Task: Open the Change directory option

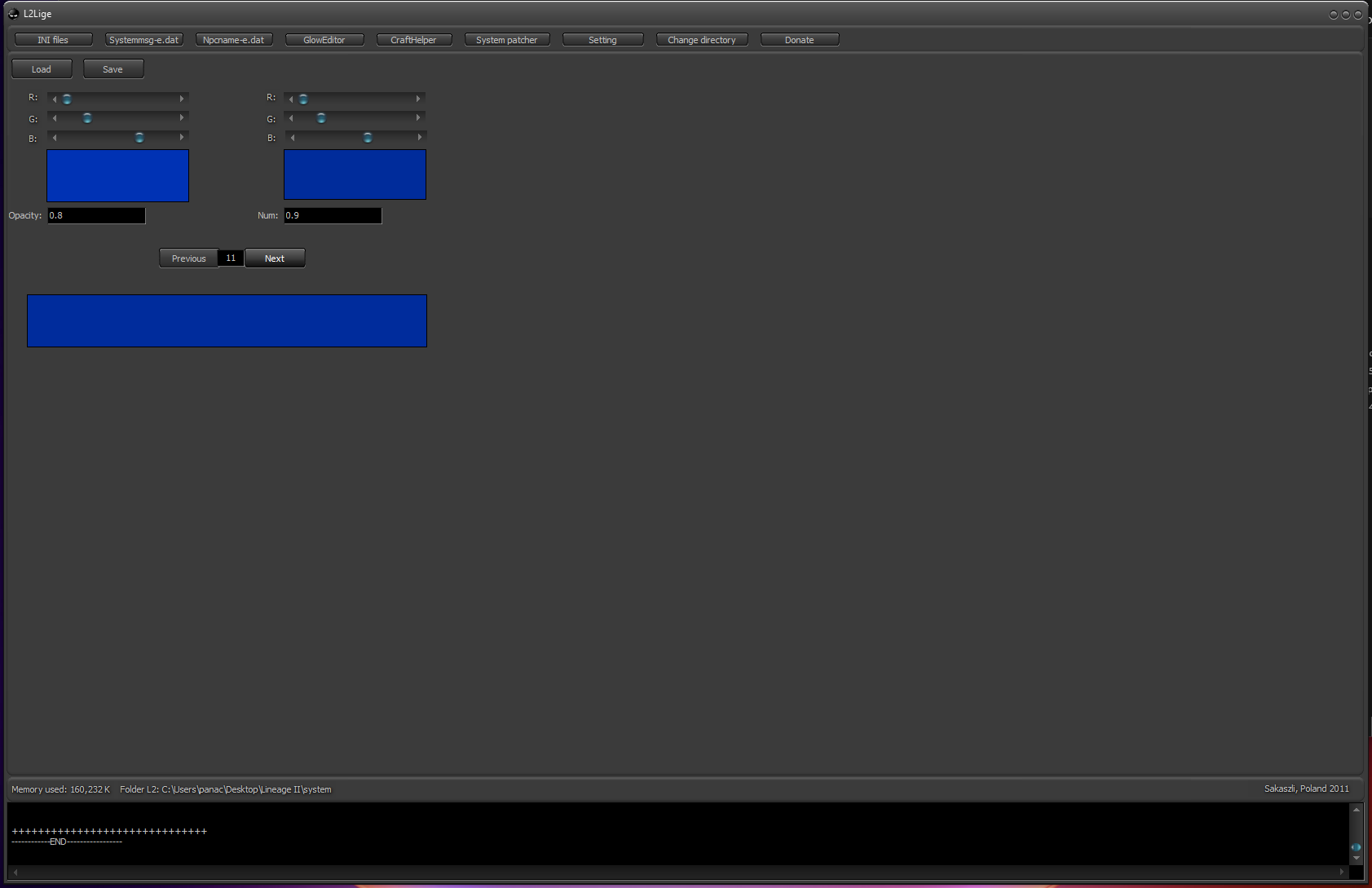Action: [x=701, y=40]
